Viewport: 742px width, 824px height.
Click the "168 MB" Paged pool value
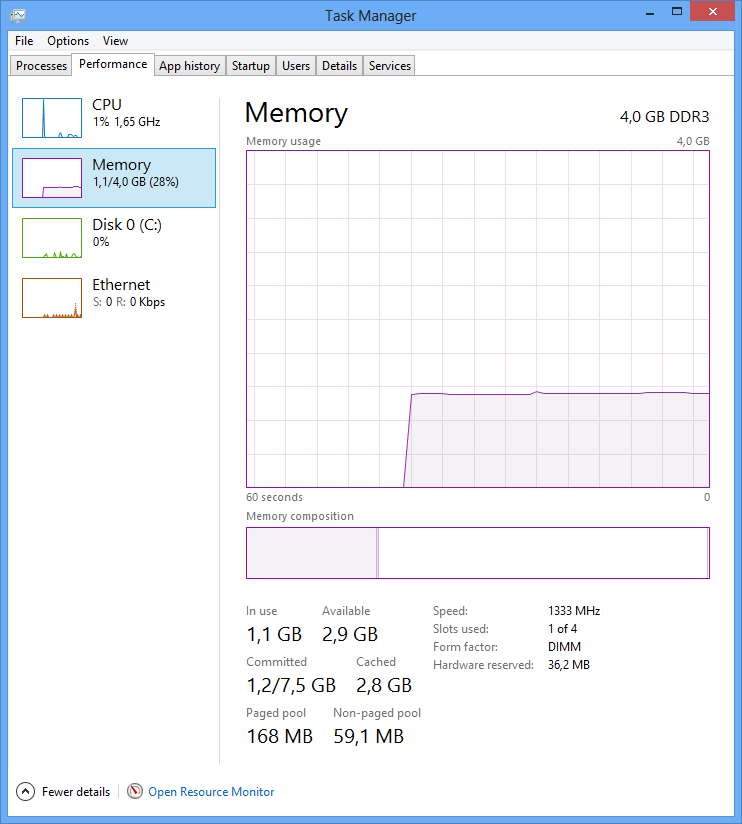click(x=280, y=736)
